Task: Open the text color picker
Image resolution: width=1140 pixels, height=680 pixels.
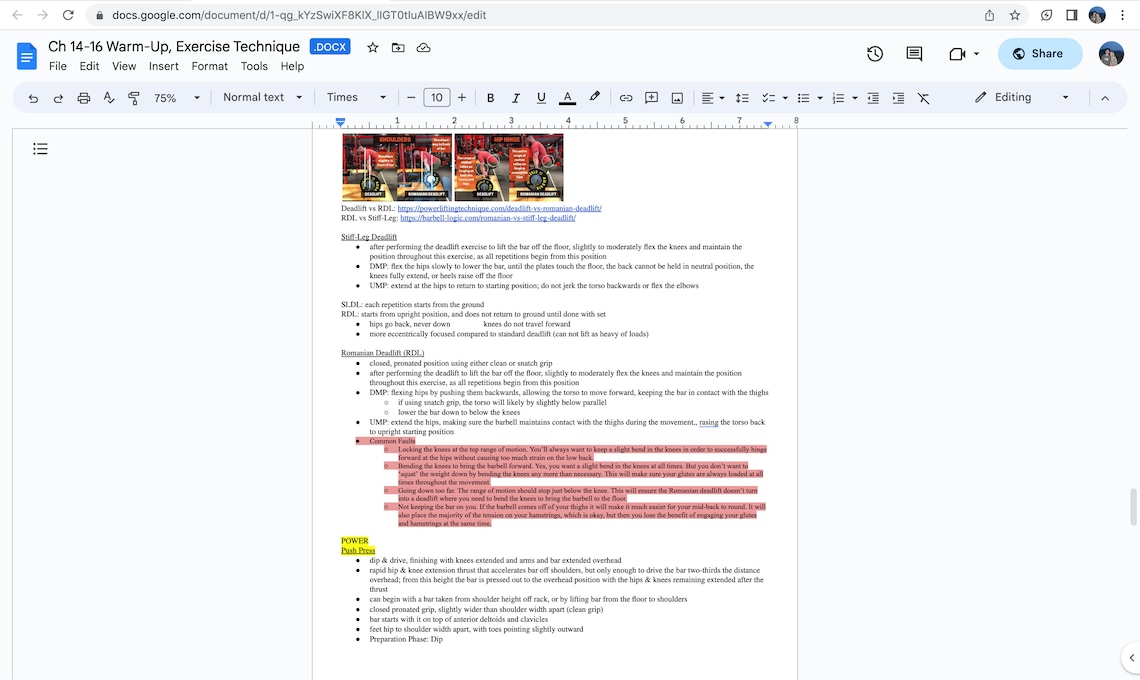Action: (x=566, y=97)
